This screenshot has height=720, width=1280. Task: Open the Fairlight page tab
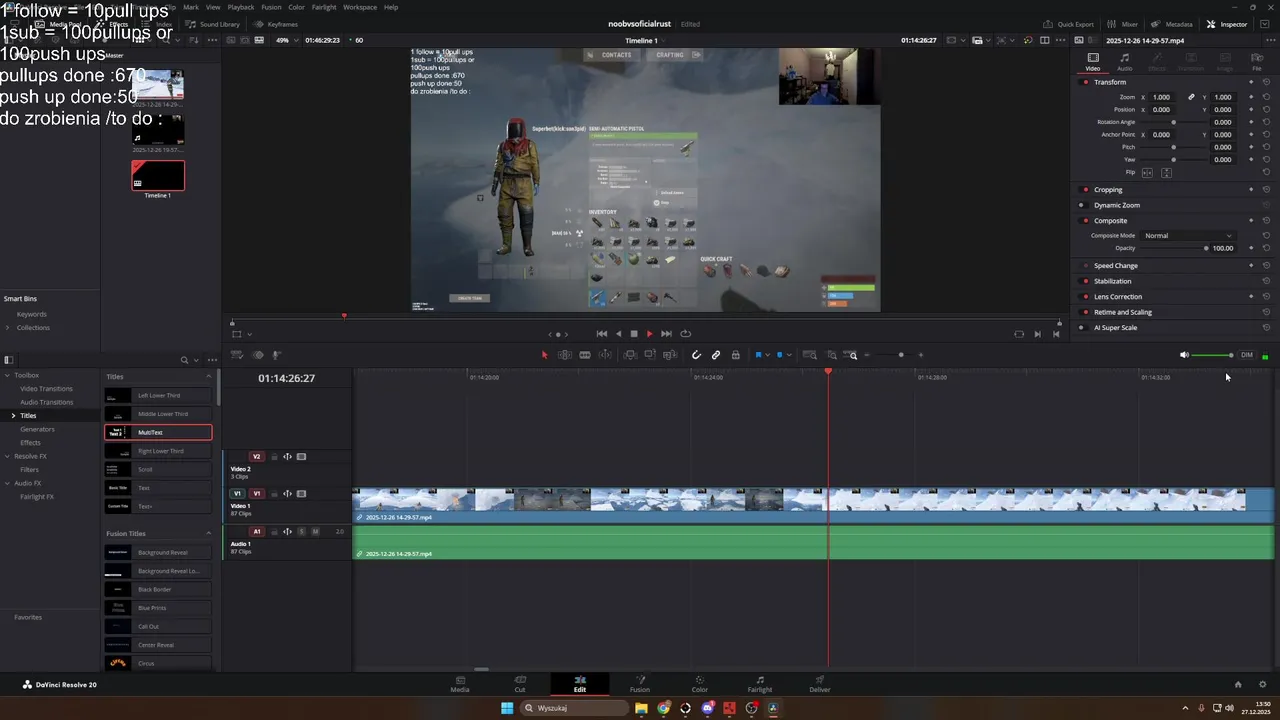tap(760, 684)
